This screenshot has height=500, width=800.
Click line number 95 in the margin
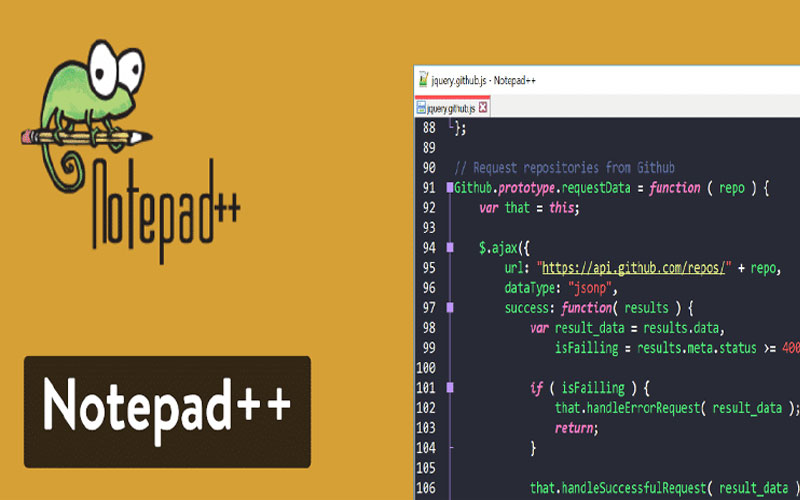click(429, 268)
